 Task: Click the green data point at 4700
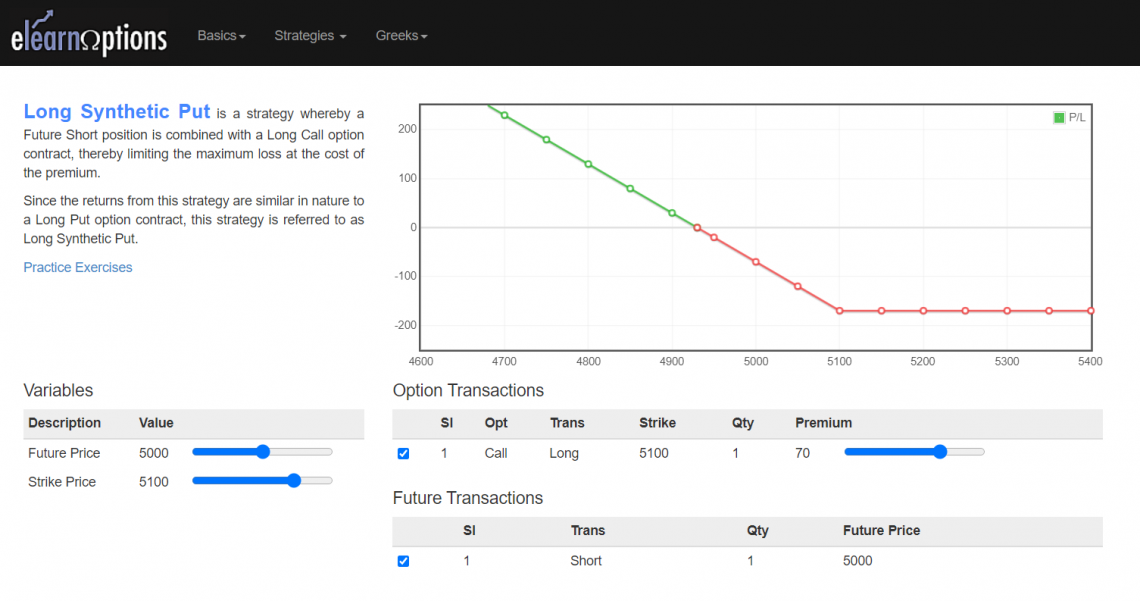[504, 115]
